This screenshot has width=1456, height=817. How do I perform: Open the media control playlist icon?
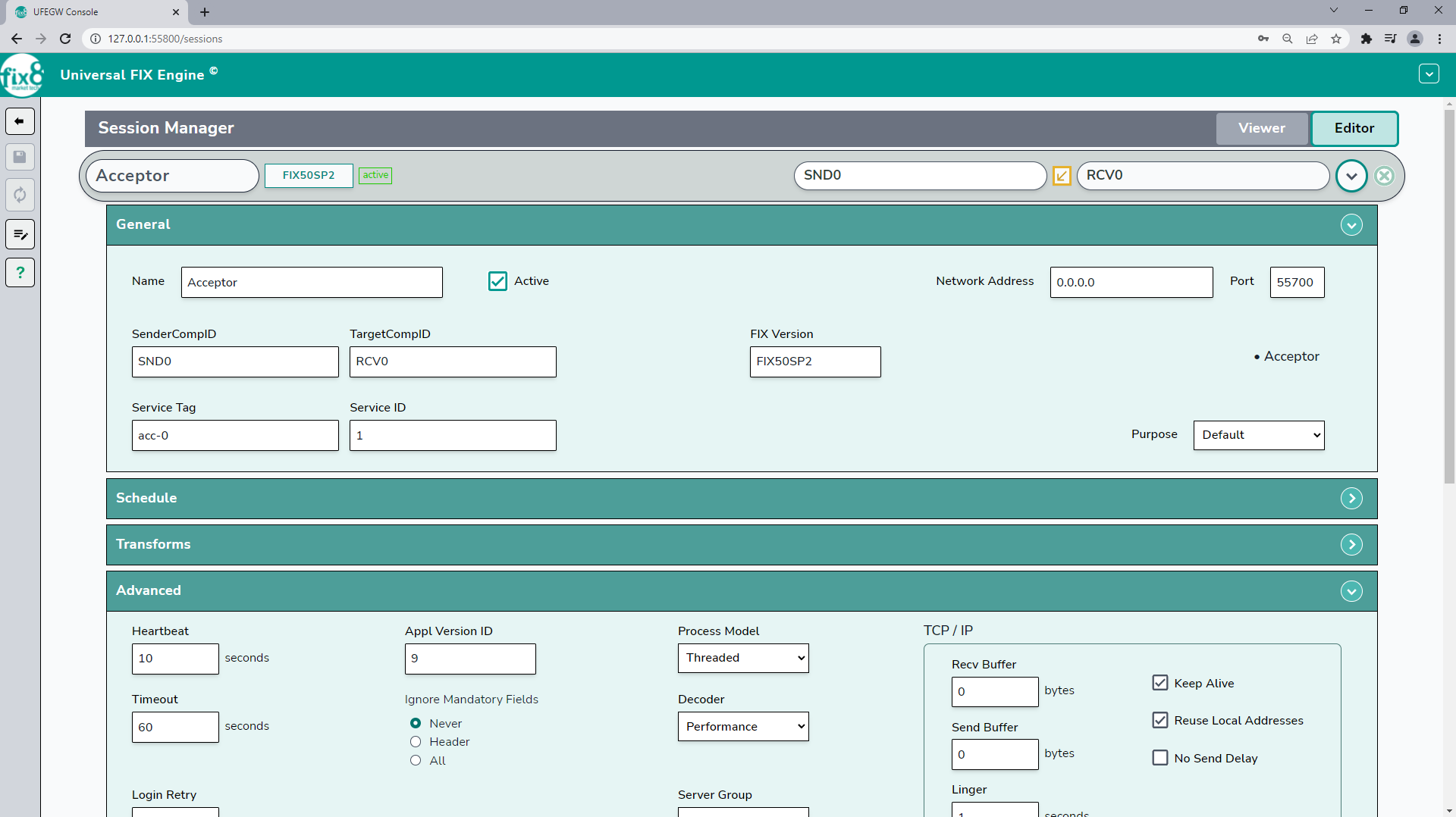(1390, 39)
